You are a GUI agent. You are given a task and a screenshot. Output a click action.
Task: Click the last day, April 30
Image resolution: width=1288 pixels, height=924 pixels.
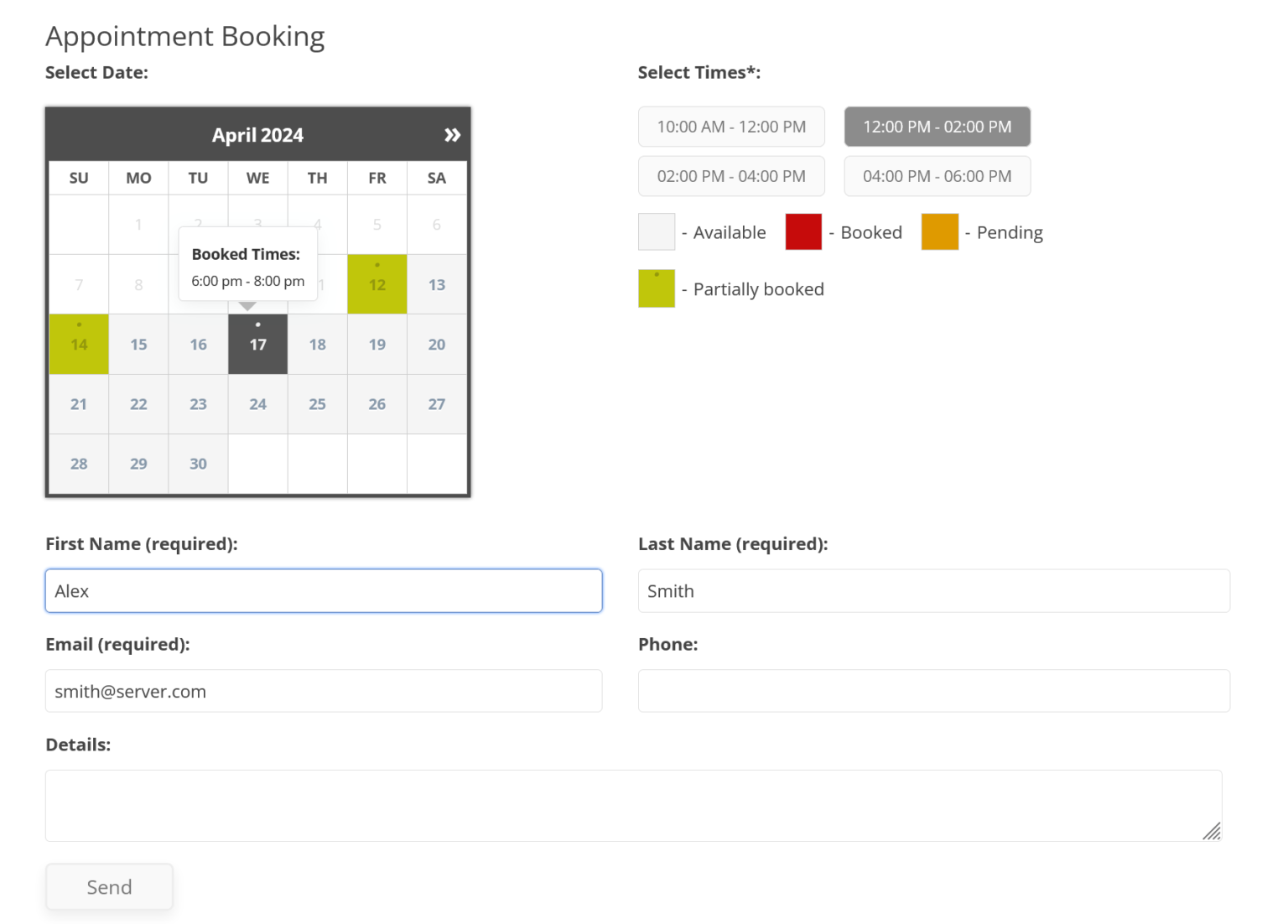[198, 464]
